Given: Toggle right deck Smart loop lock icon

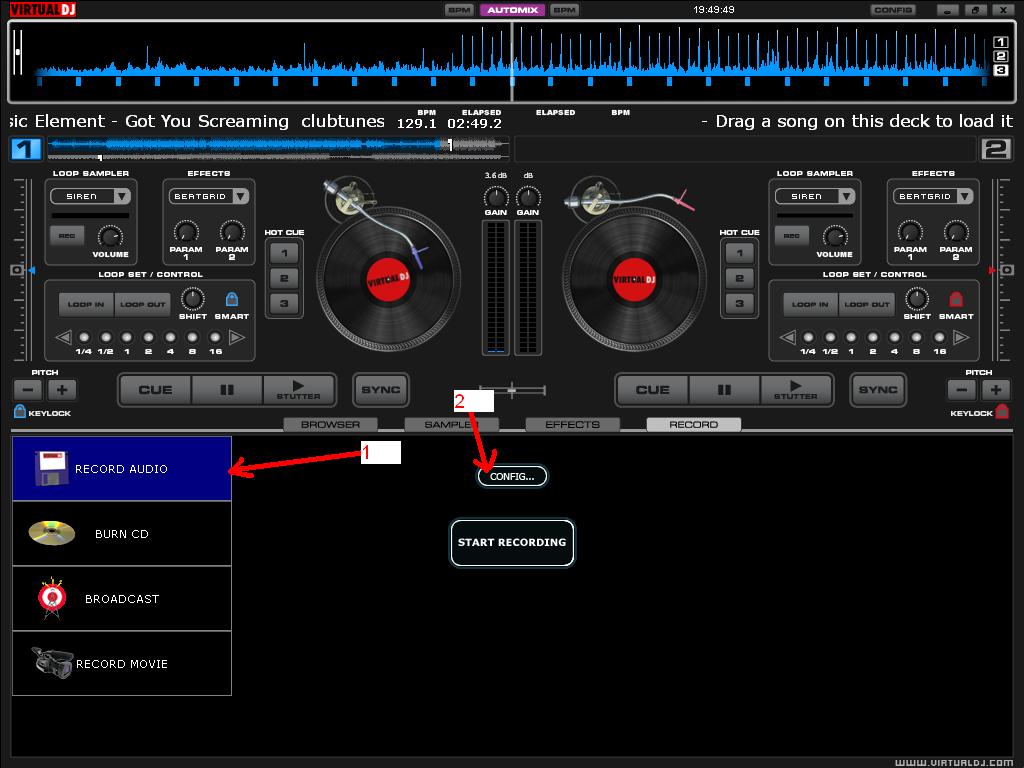Looking at the screenshot, I should (x=955, y=299).
